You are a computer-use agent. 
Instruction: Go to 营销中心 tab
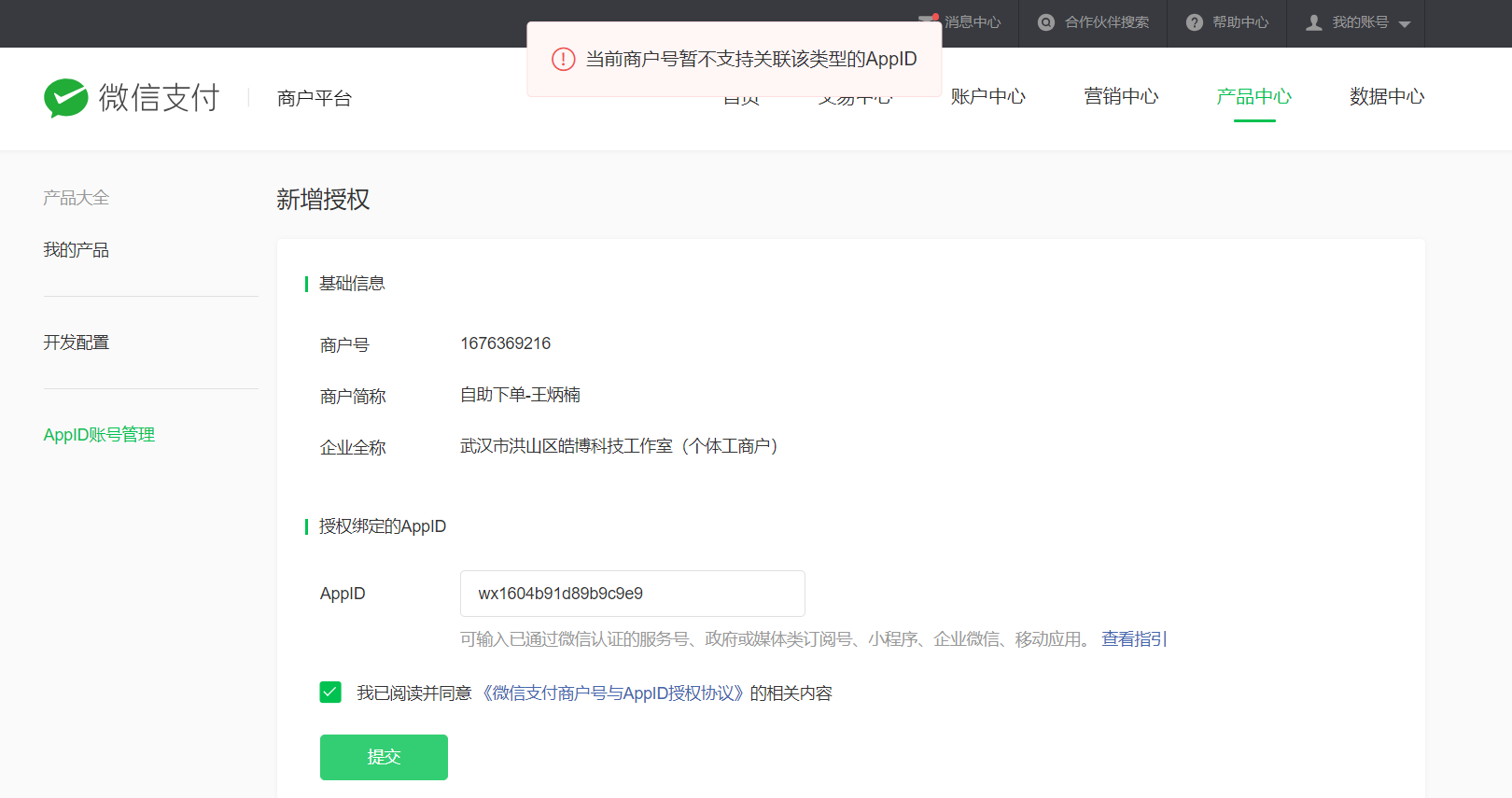[x=1121, y=96]
